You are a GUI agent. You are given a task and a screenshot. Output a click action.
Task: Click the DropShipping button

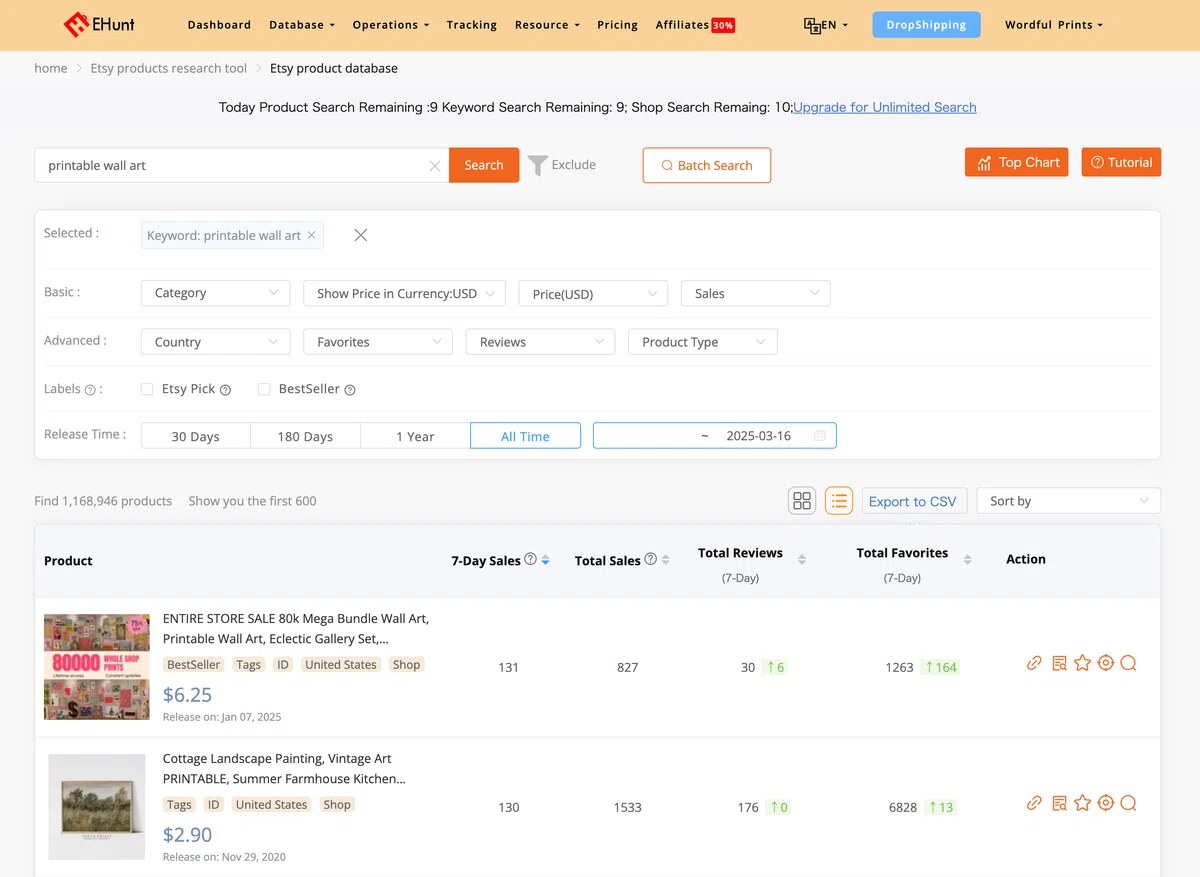tap(926, 25)
